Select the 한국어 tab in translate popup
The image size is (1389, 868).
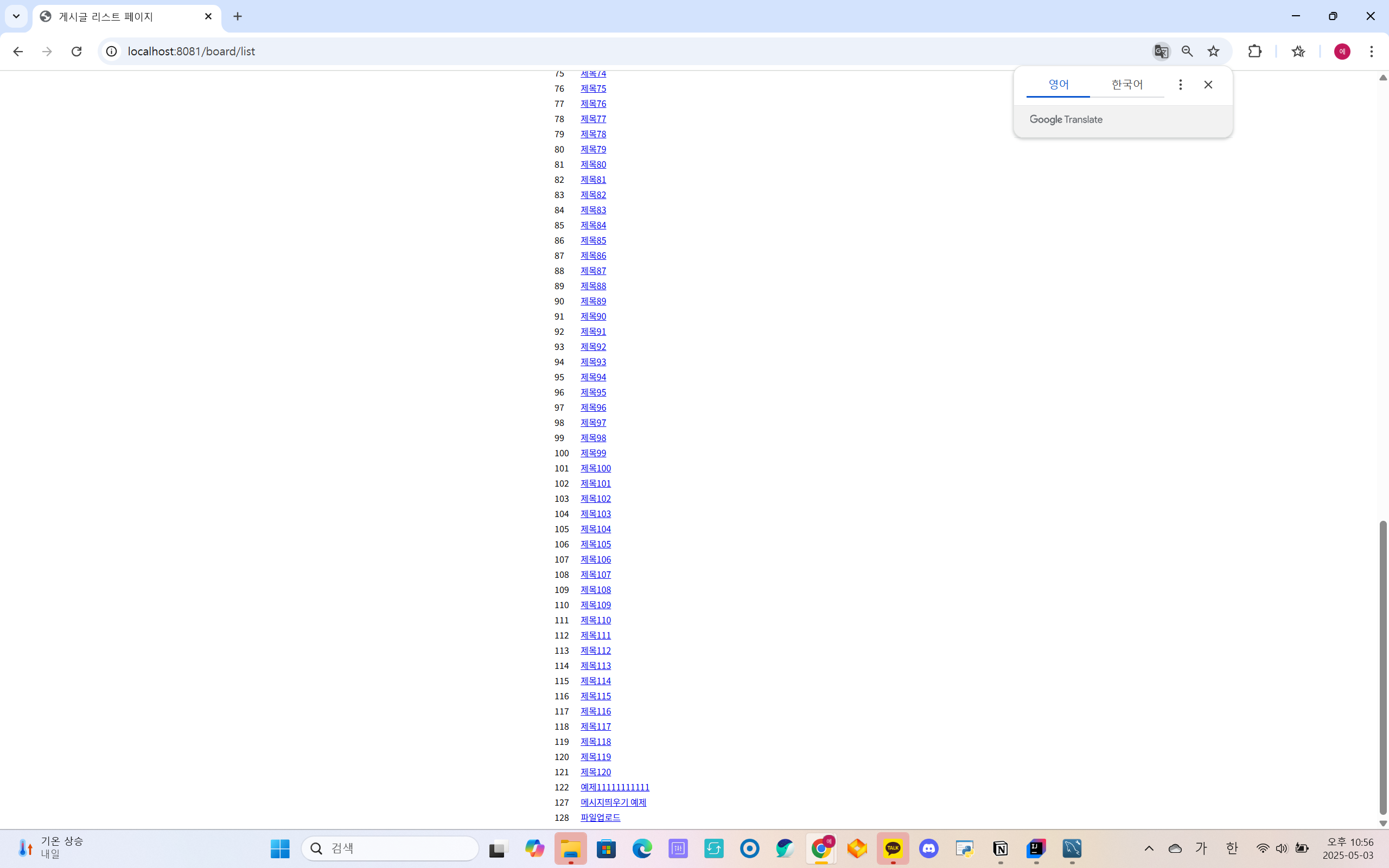tap(1127, 85)
